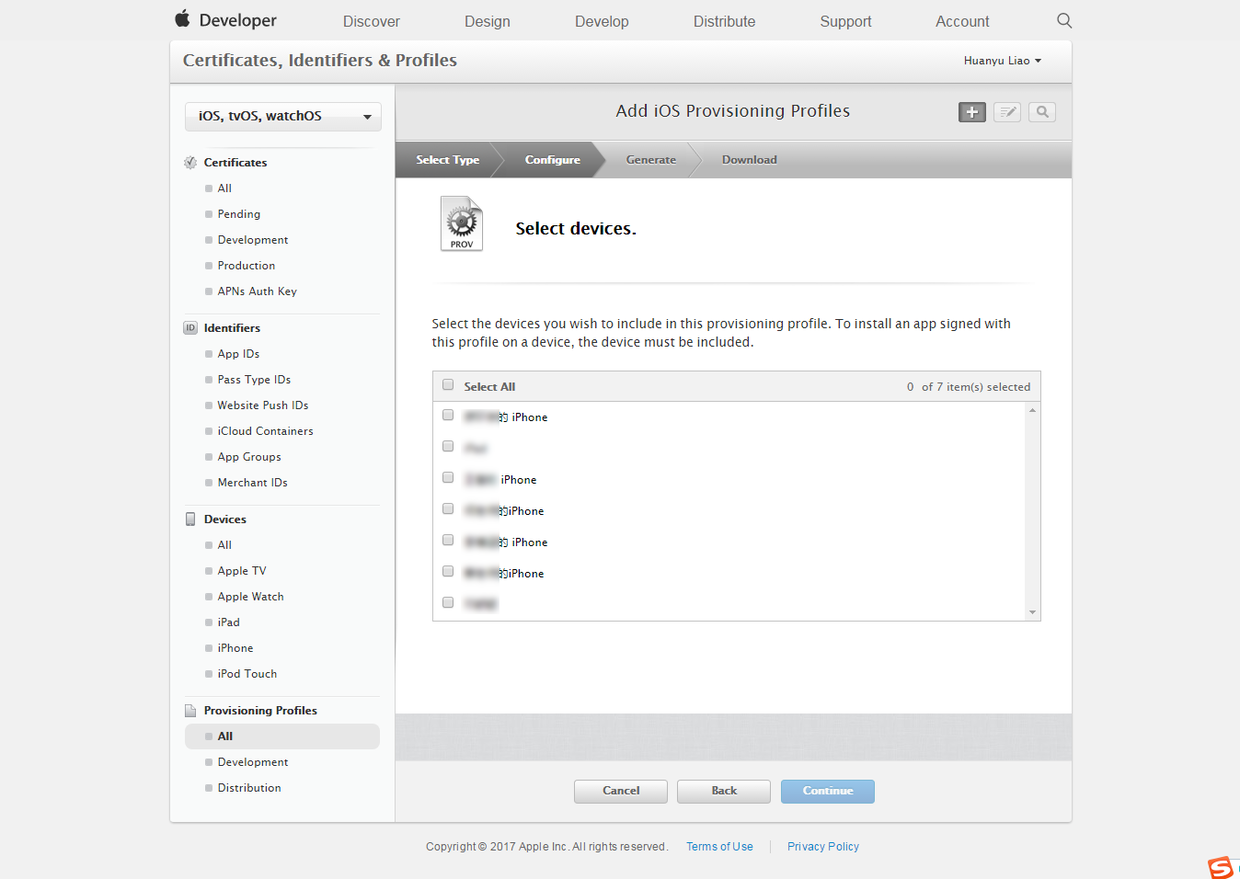Click the Configure step tab

pyautogui.click(x=552, y=160)
